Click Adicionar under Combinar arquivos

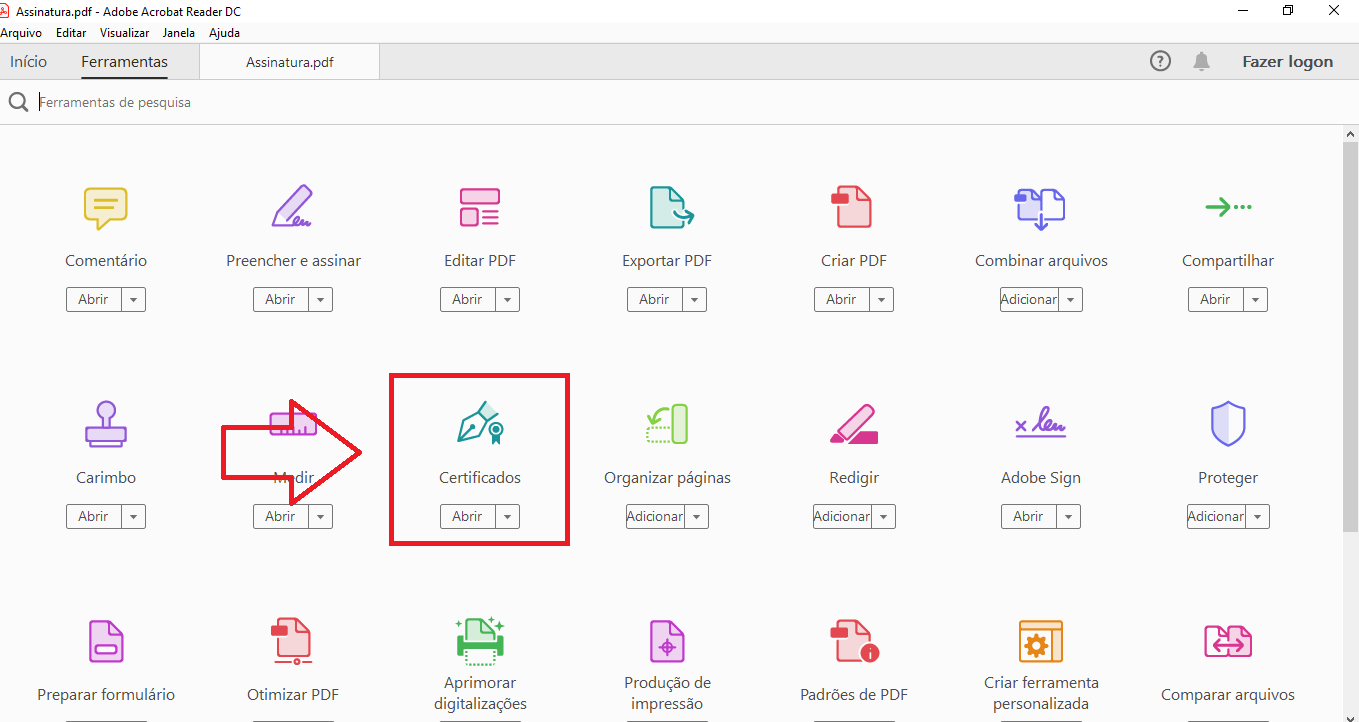(x=1029, y=299)
